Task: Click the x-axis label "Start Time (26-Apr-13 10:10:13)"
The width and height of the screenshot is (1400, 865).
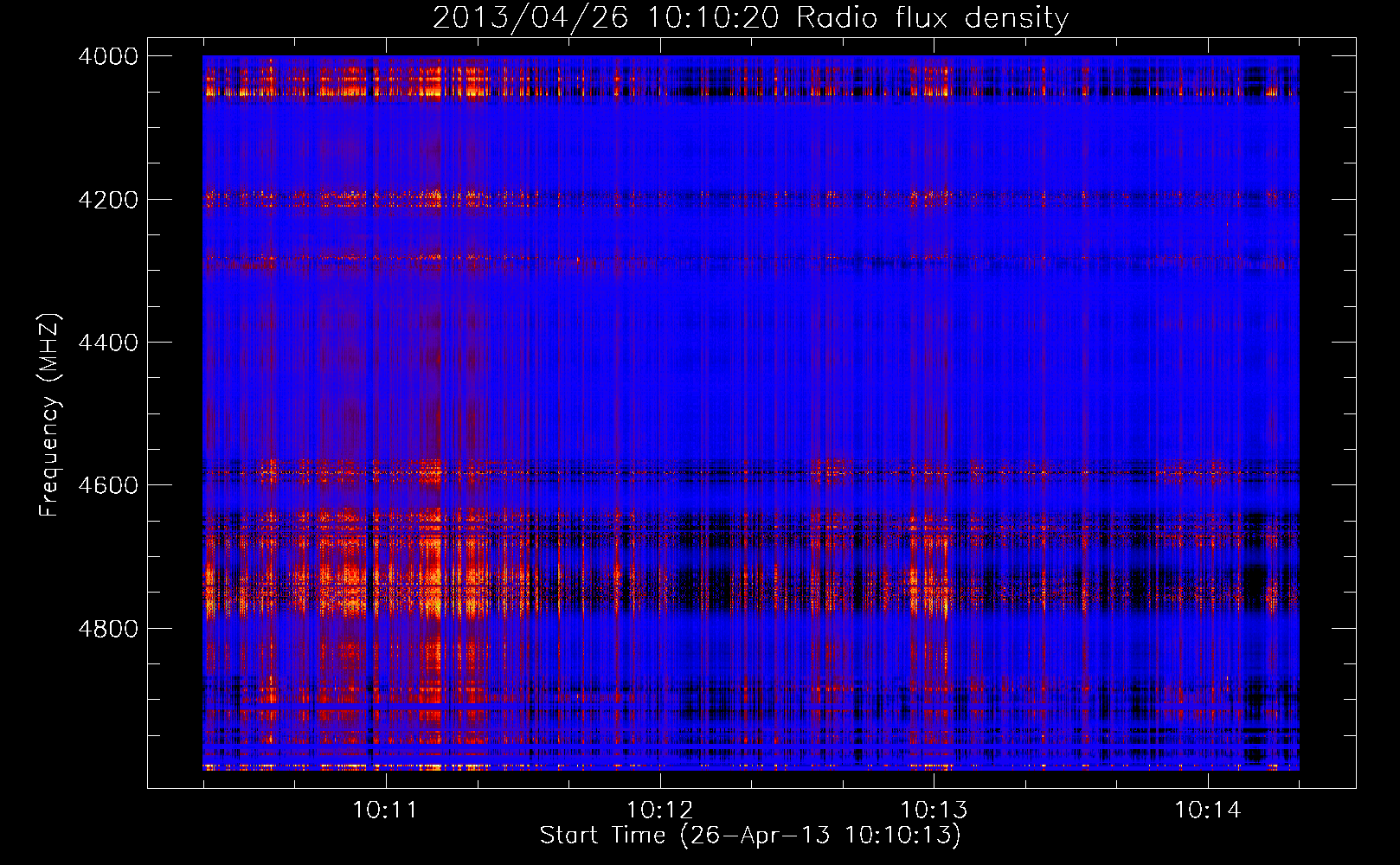Action: click(750, 836)
